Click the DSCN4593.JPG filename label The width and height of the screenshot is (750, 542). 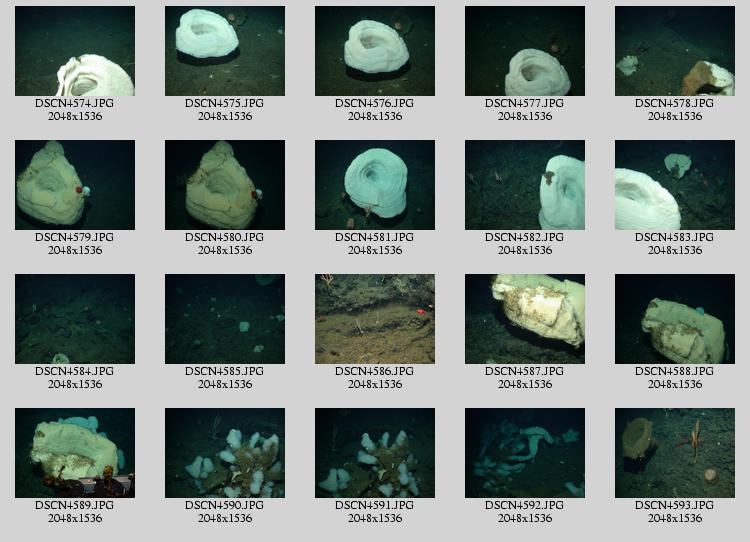tap(675, 505)
